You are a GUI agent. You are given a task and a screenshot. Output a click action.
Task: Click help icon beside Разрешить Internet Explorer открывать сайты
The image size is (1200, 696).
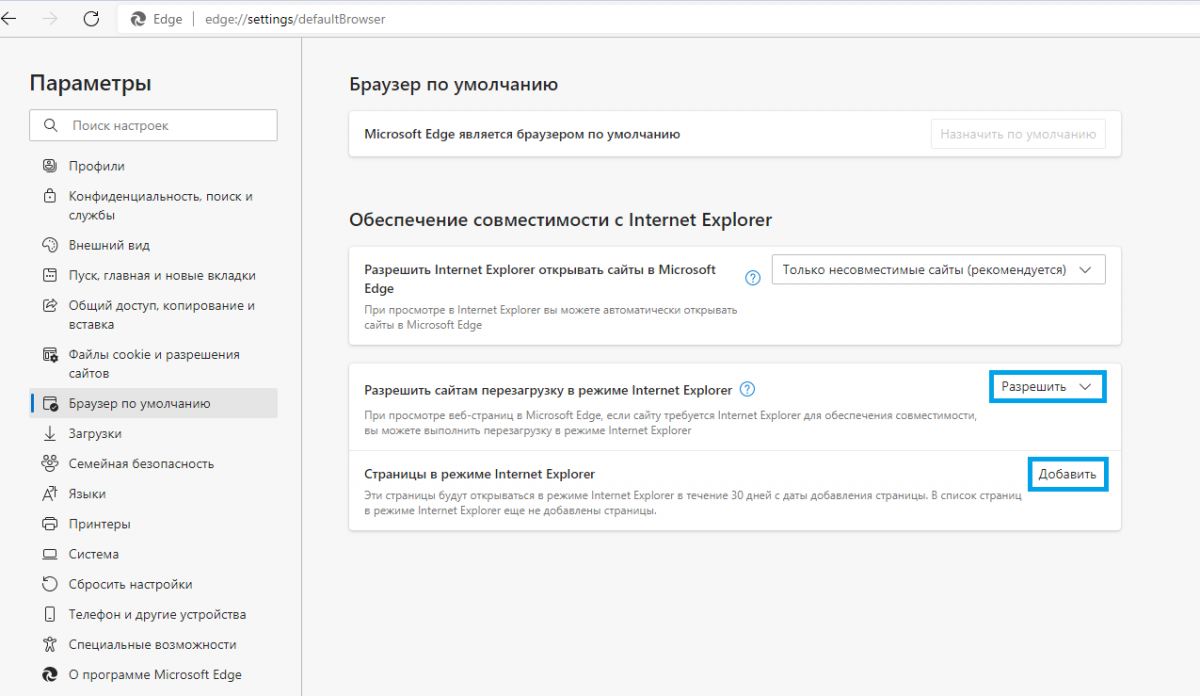click(753, 278)
